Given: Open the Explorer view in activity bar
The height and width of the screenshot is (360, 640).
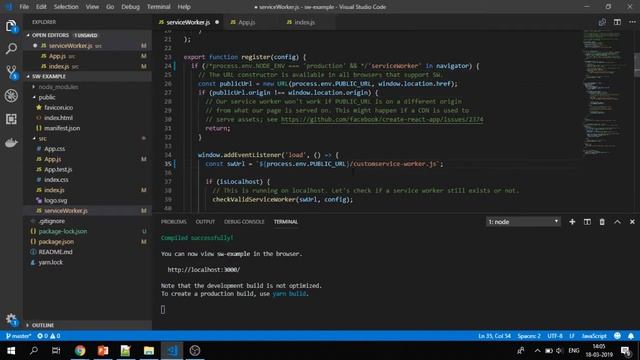Looking at the screenshot, I should tap(11, 26).
